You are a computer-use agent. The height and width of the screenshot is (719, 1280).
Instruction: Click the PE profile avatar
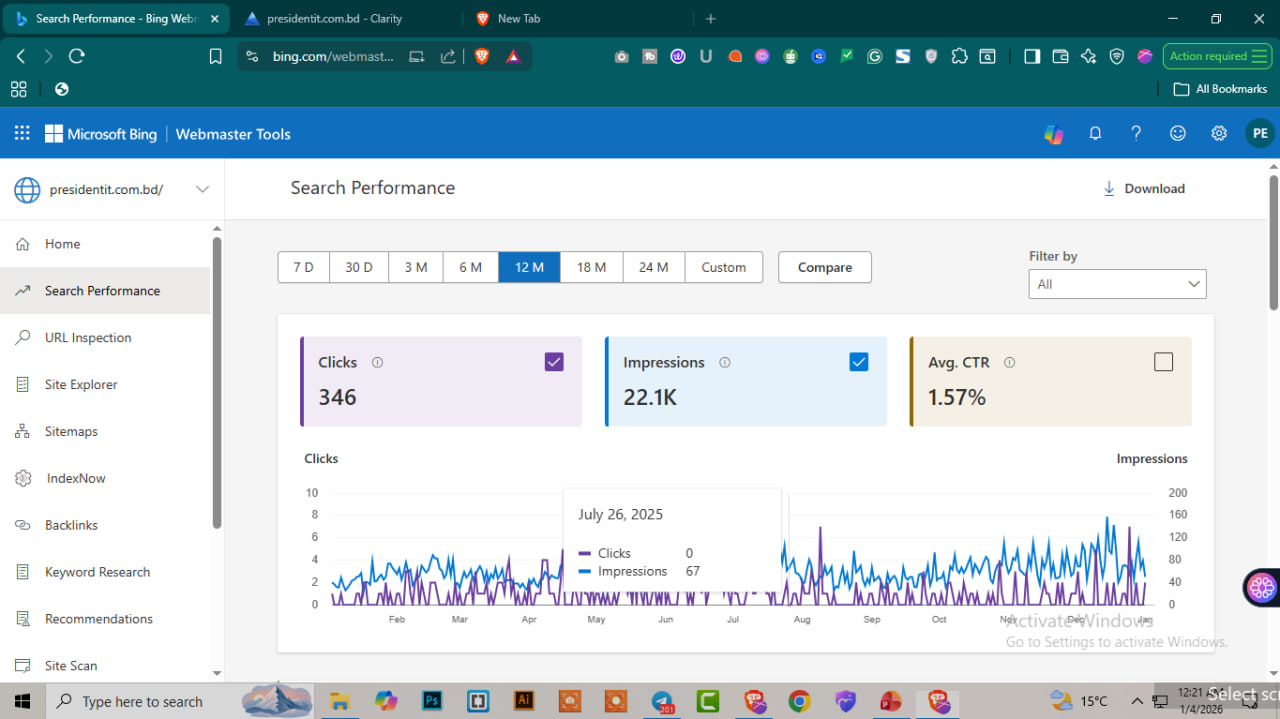[1259, 133]
